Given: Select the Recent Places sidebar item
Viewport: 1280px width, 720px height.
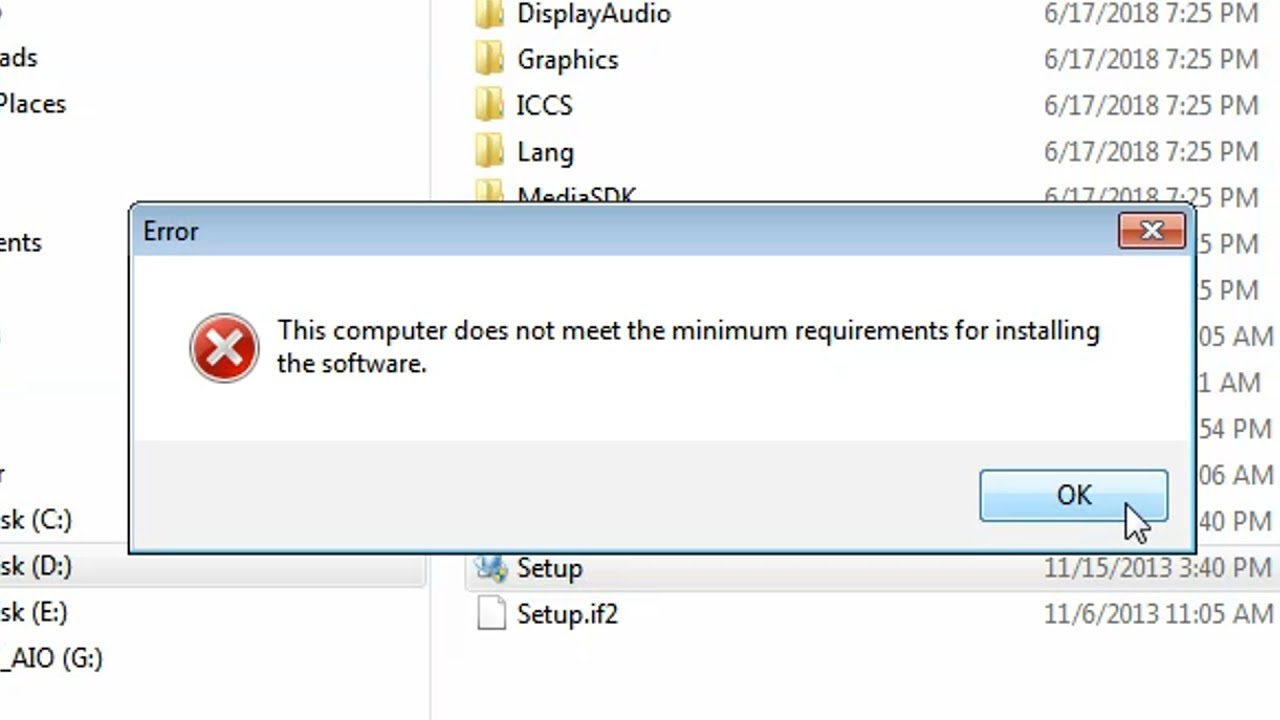Looking at the screenshot, I should click(33, 104).
